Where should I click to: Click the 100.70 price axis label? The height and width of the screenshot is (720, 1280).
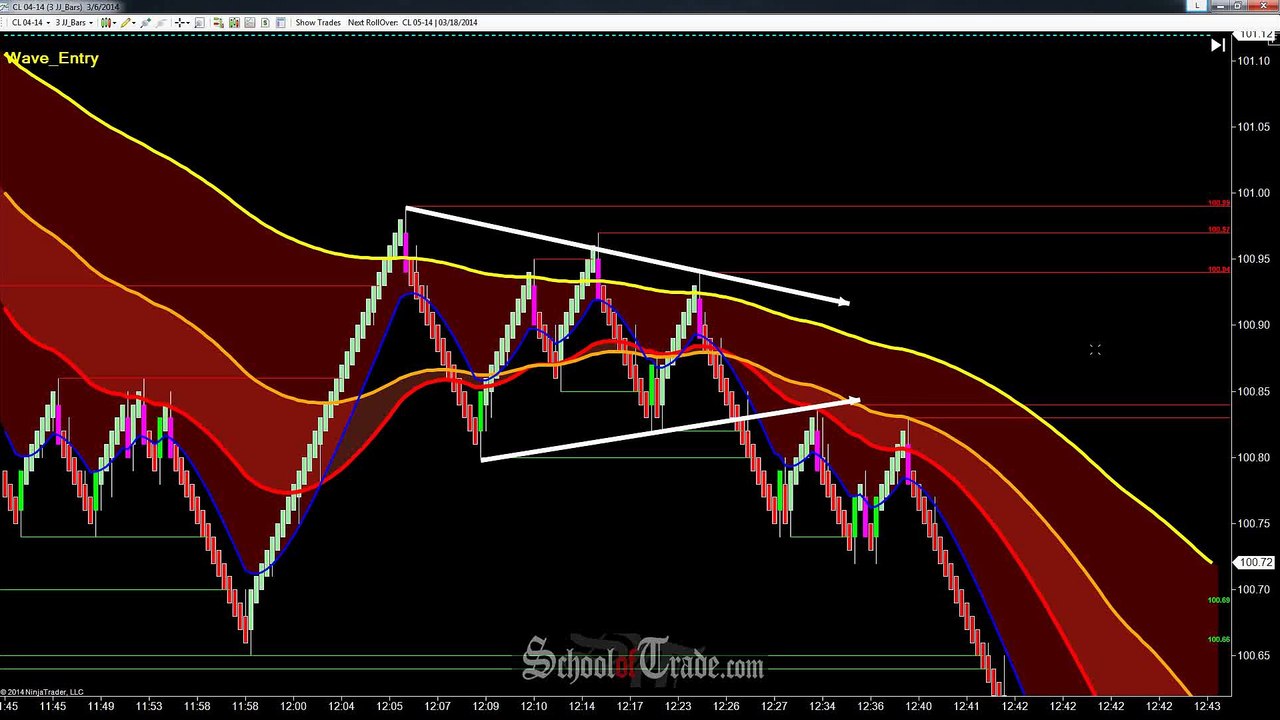point(1253,589)
